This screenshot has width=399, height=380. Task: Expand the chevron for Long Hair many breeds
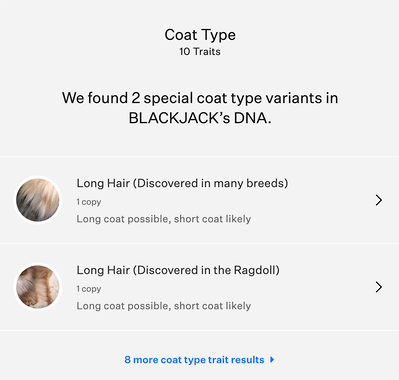point(379,200)
